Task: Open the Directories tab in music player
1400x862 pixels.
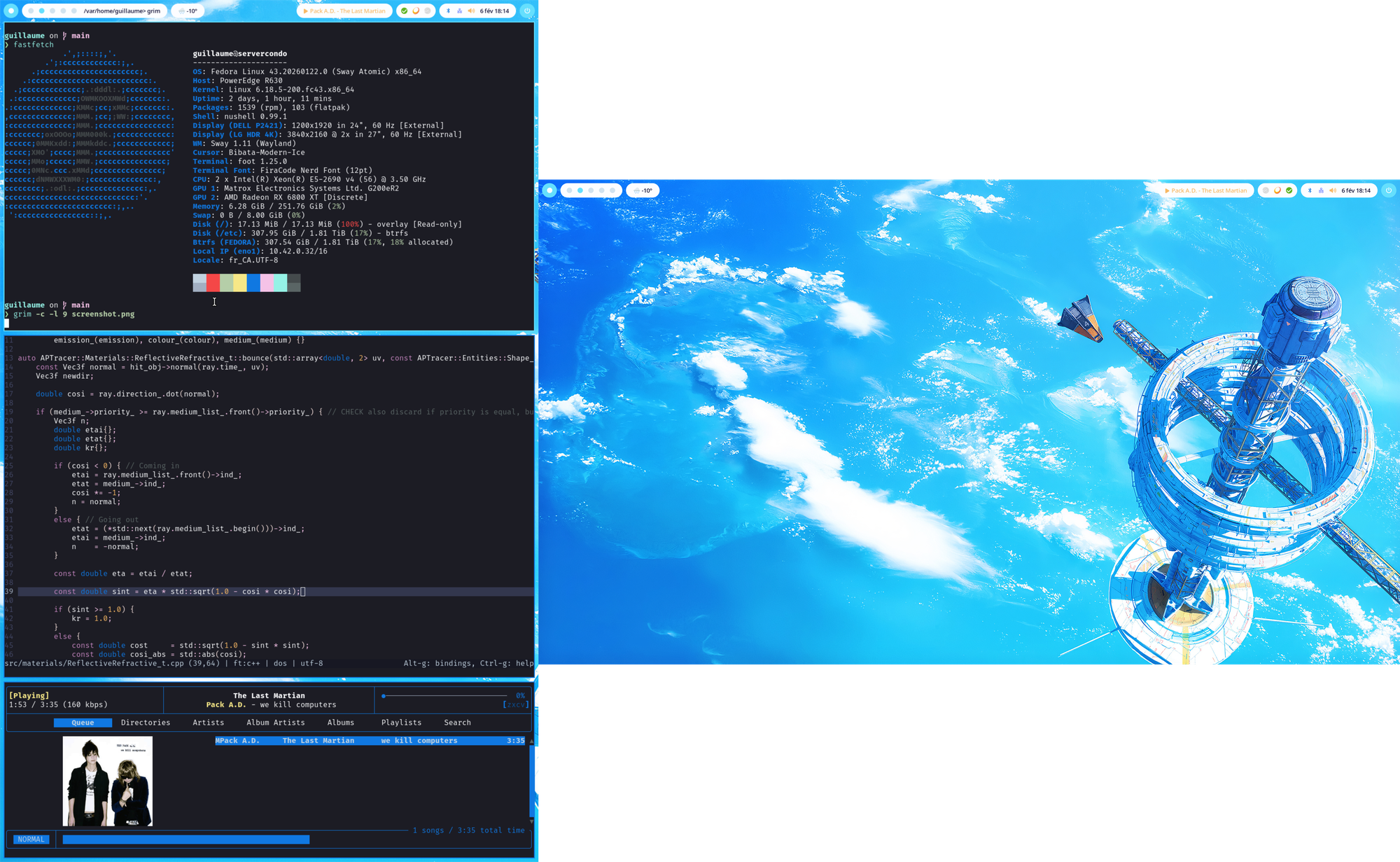Action: (145, 723)
